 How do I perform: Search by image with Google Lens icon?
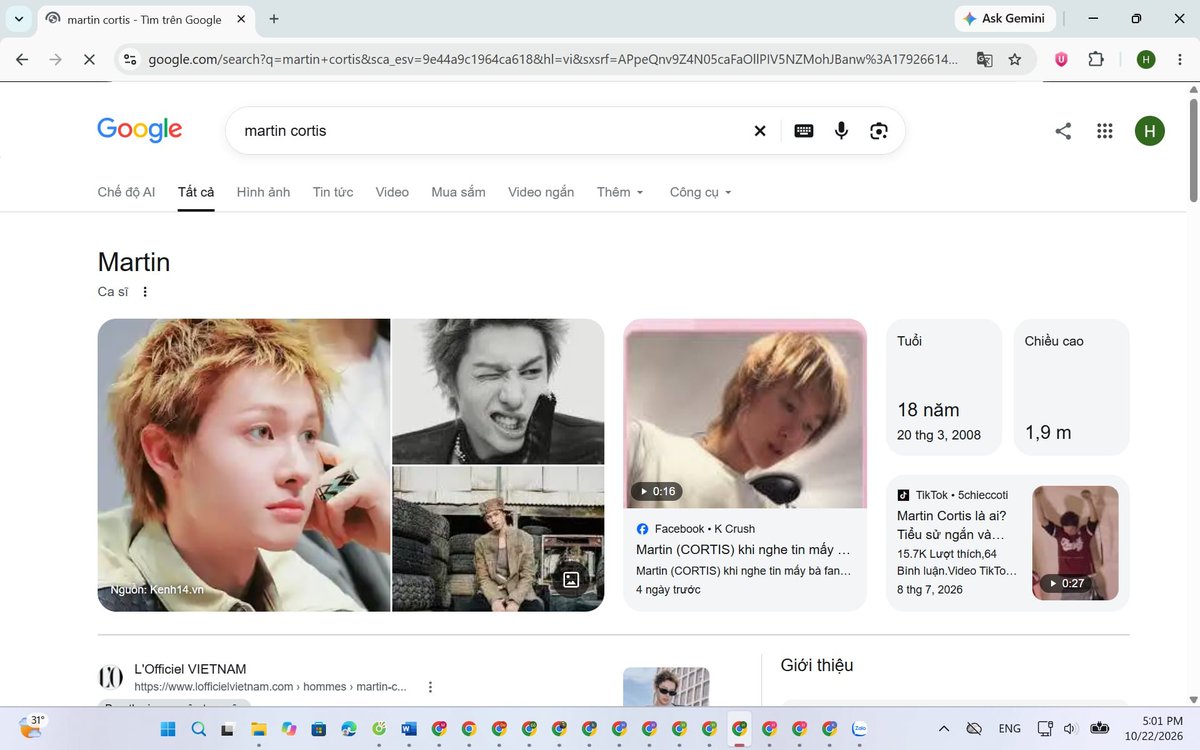click(879, 131)
